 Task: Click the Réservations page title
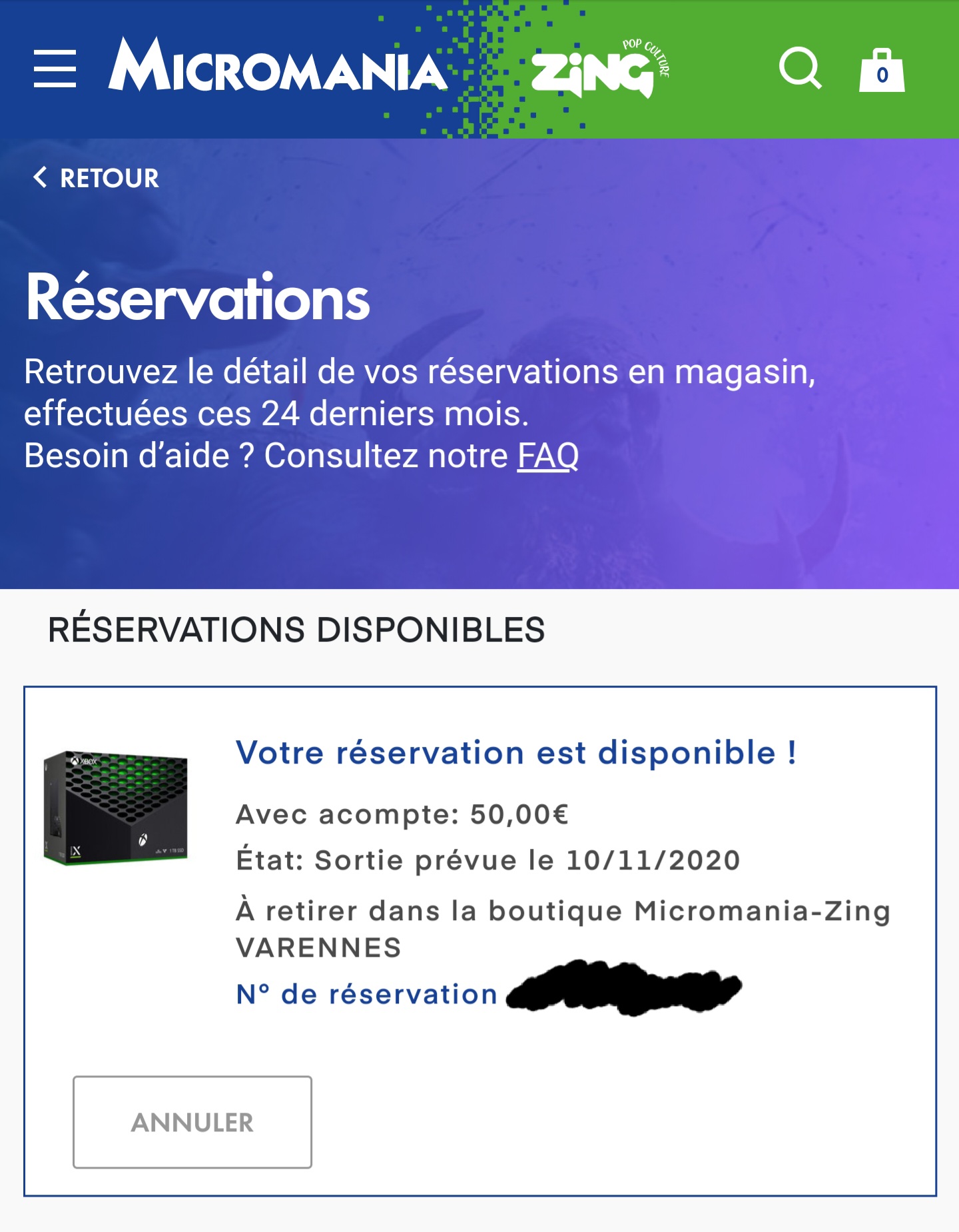tap(198, 298)
